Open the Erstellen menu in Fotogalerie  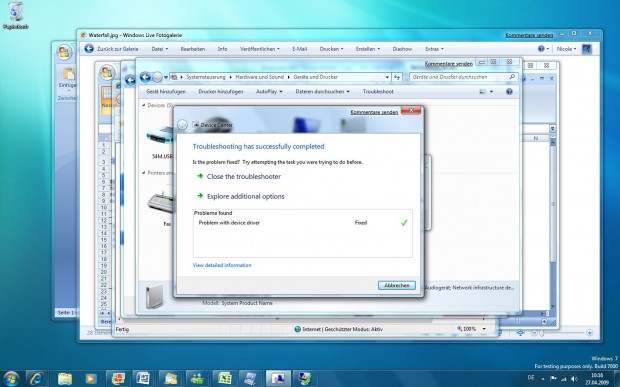367,49
